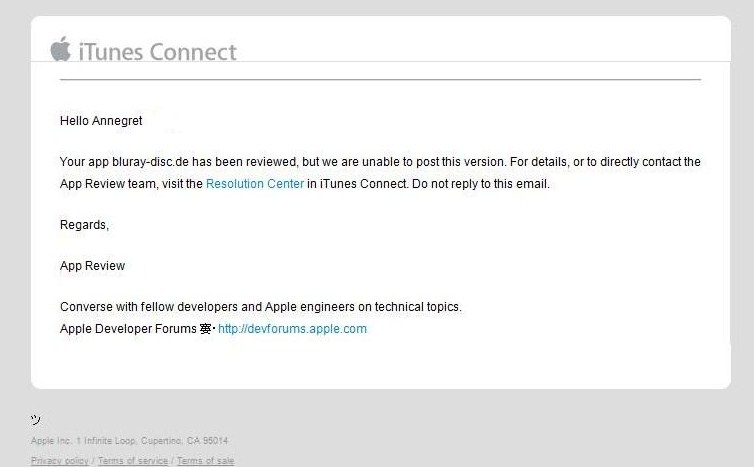Open the devforums.apple.com link
The image size is (754, 467).
pos(292,329)
